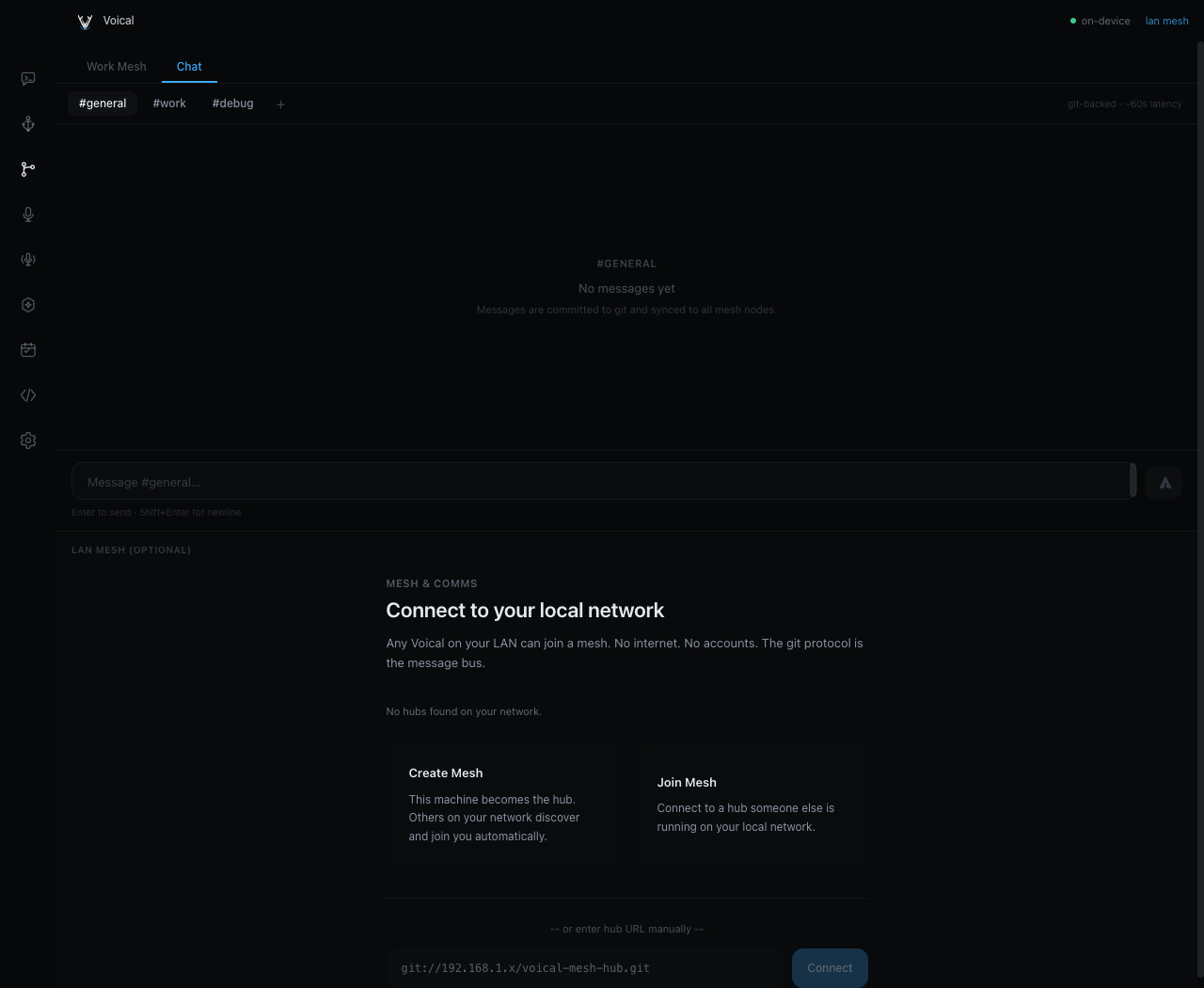The width and height of the screenshot is (1204, 988).
Task: Click the 'LAN MESH (OPTIONAL)' label
Action: point(132,550)
